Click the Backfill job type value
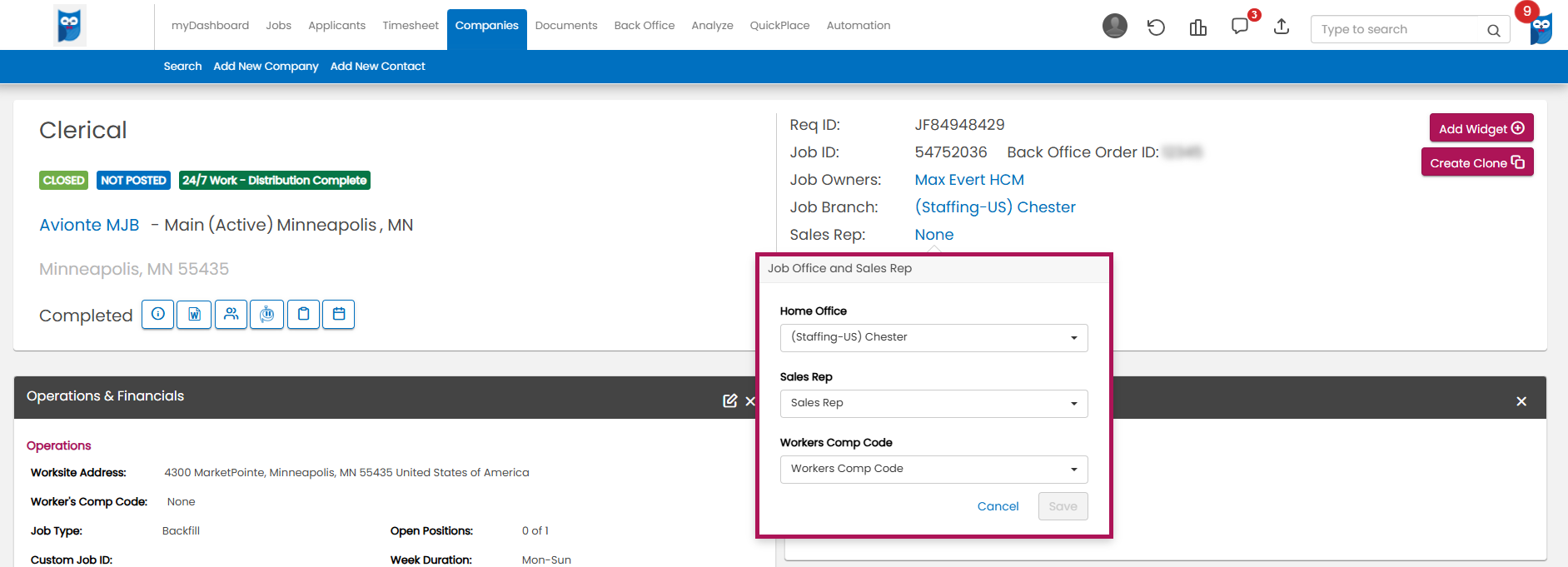Screen dimensions: 1568x567 point(181,531)
